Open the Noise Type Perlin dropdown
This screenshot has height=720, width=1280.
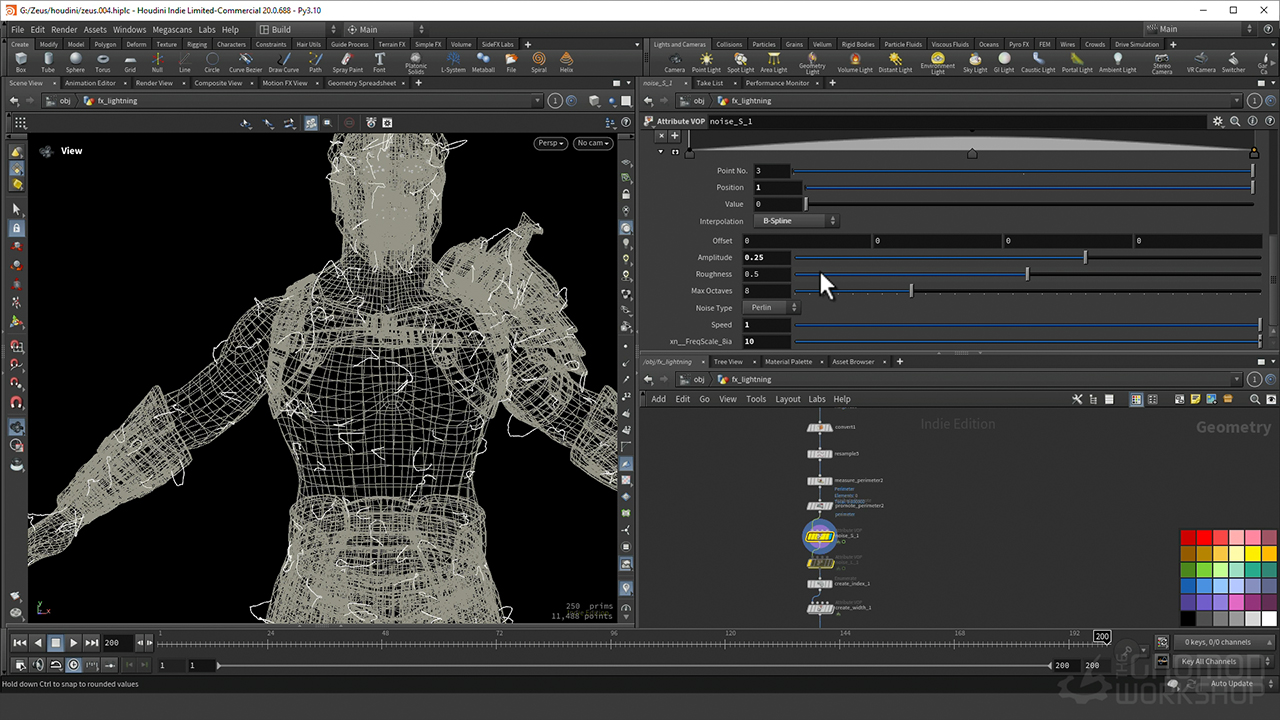774,308
